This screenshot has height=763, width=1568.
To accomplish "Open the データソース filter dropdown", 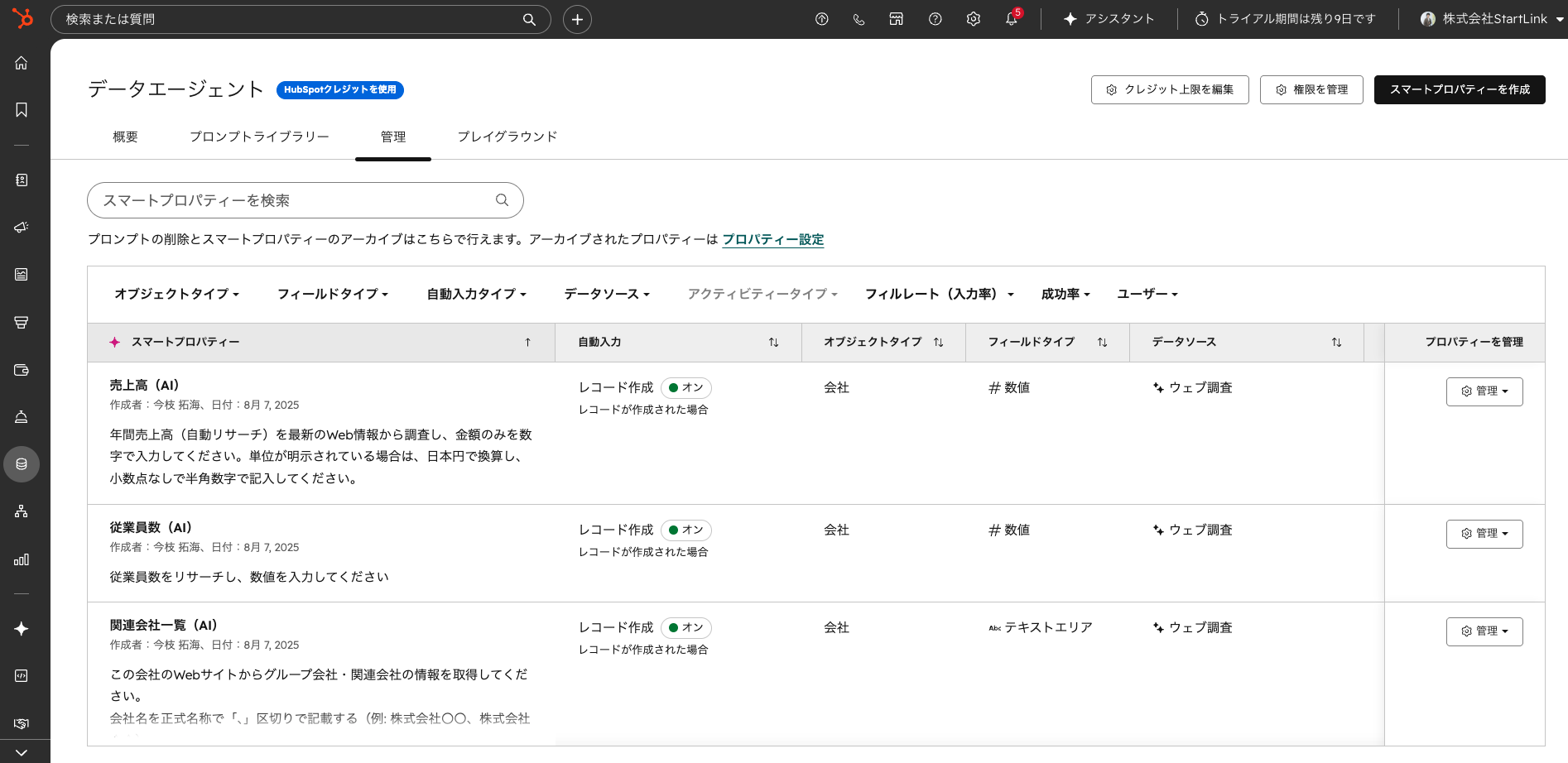I will pyautogui.click(x=607, y=294).
